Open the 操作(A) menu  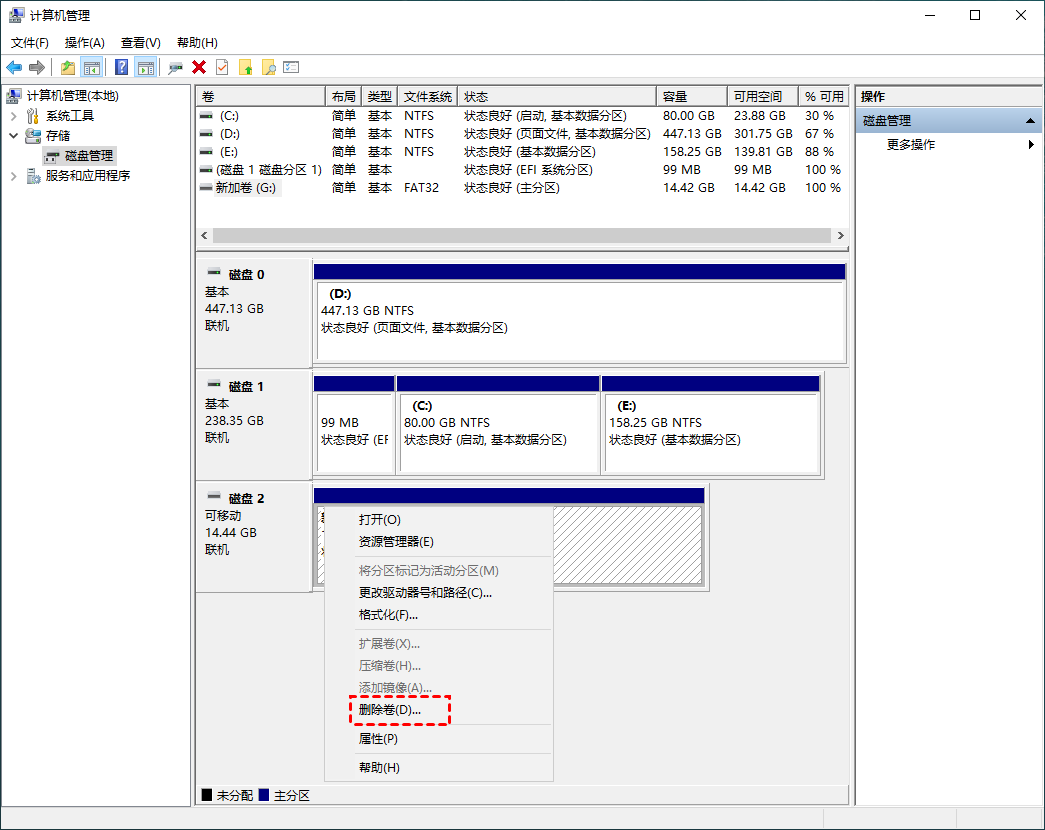[x=85, y=43]
